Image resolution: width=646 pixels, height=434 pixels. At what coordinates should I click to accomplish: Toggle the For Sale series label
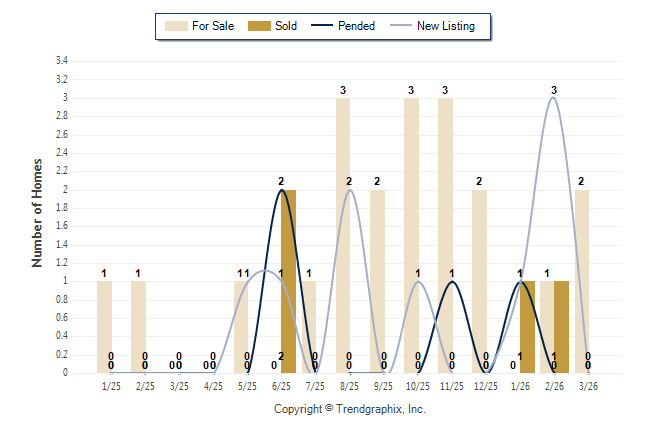point(212,26)
